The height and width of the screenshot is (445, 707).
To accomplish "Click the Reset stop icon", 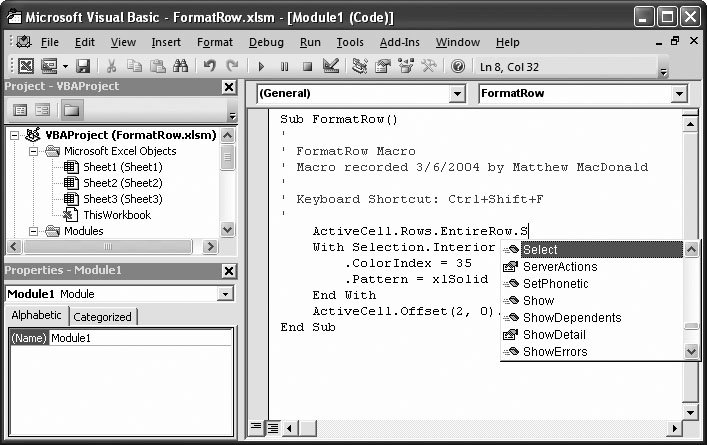I will pyautogui.click(x=307, y=66).
